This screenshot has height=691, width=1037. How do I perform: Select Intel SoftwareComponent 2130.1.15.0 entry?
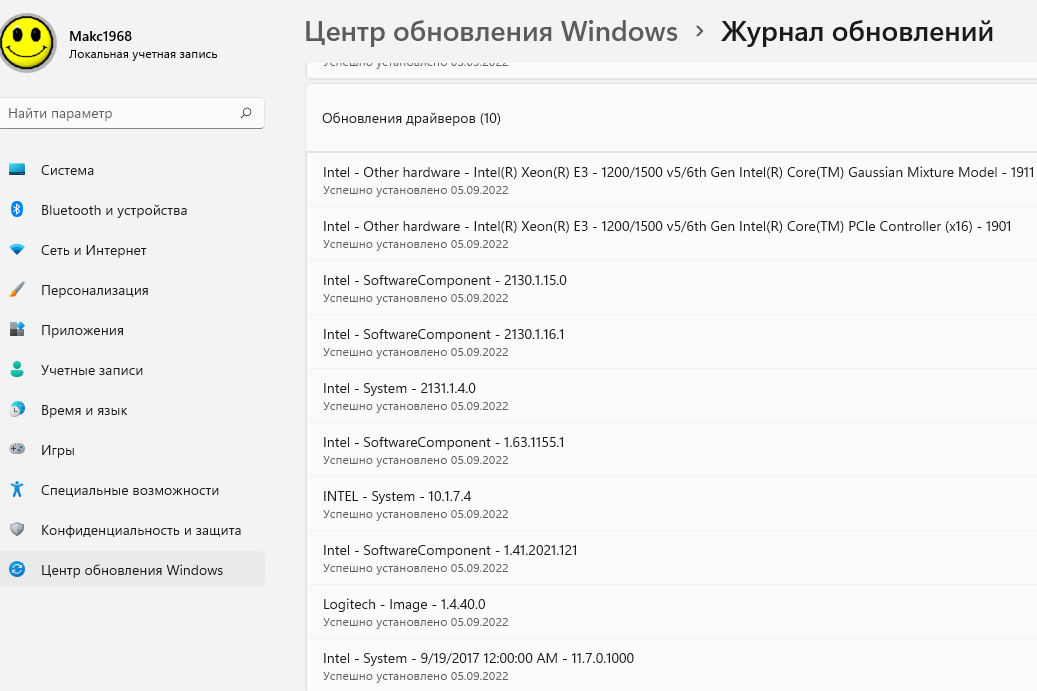click(671, 288)
